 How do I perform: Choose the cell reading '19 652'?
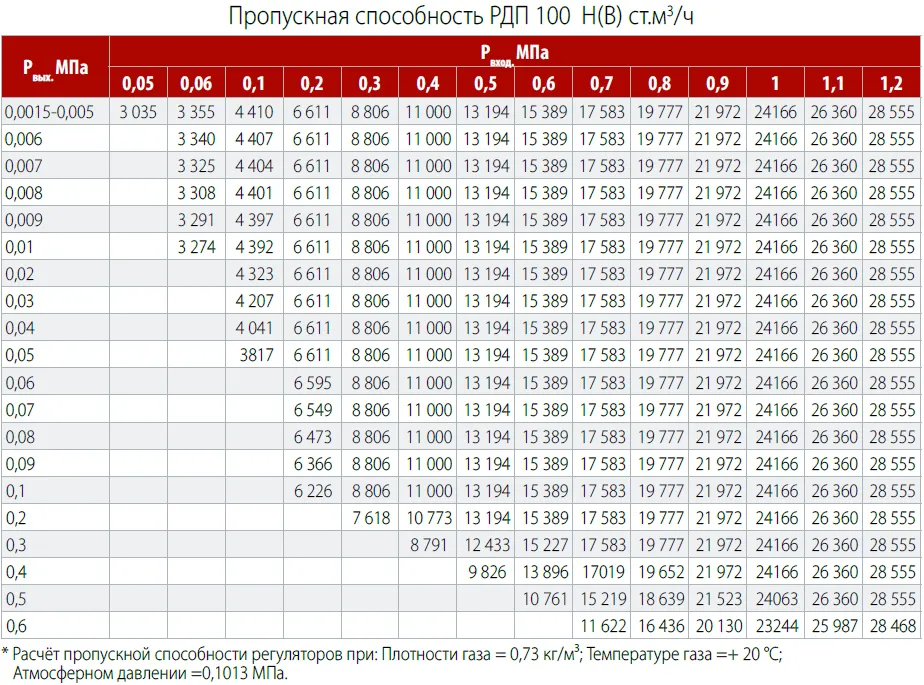click(661, 572)
